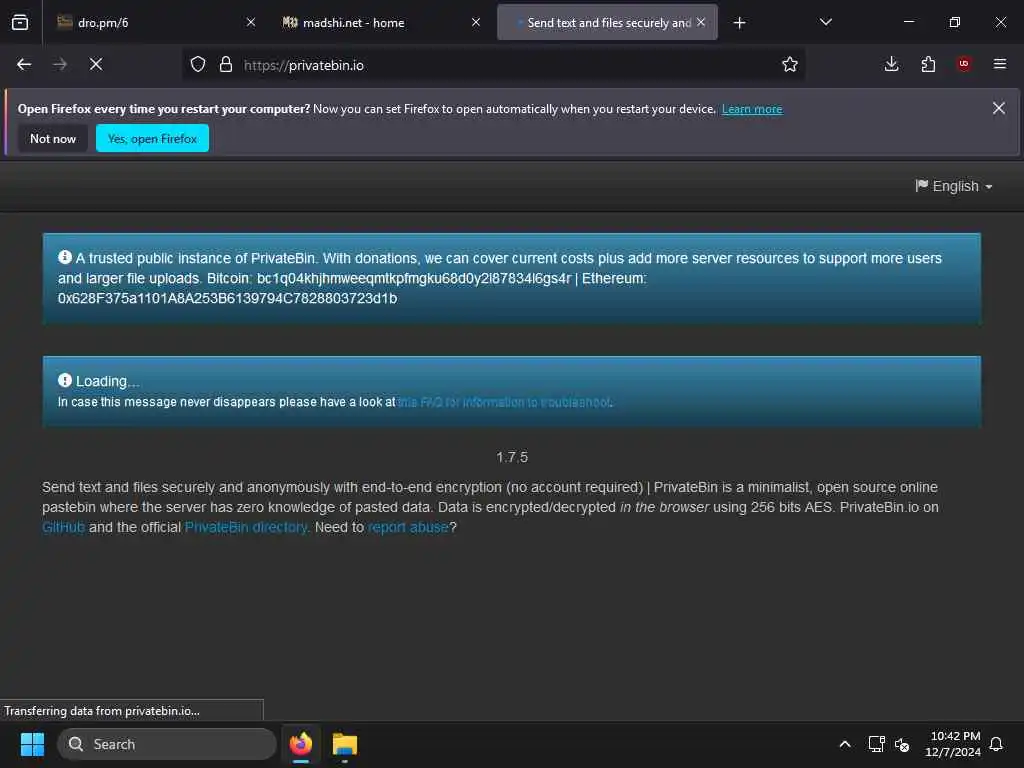Open the clock showing 10:42 PM
Viewport: 1024px width, 768px height.
coord(953,744)
